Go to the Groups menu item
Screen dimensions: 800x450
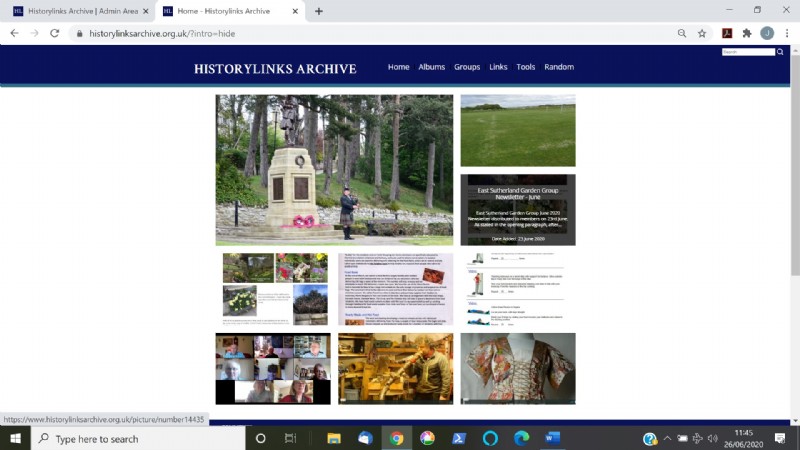(x=467, y=67)
